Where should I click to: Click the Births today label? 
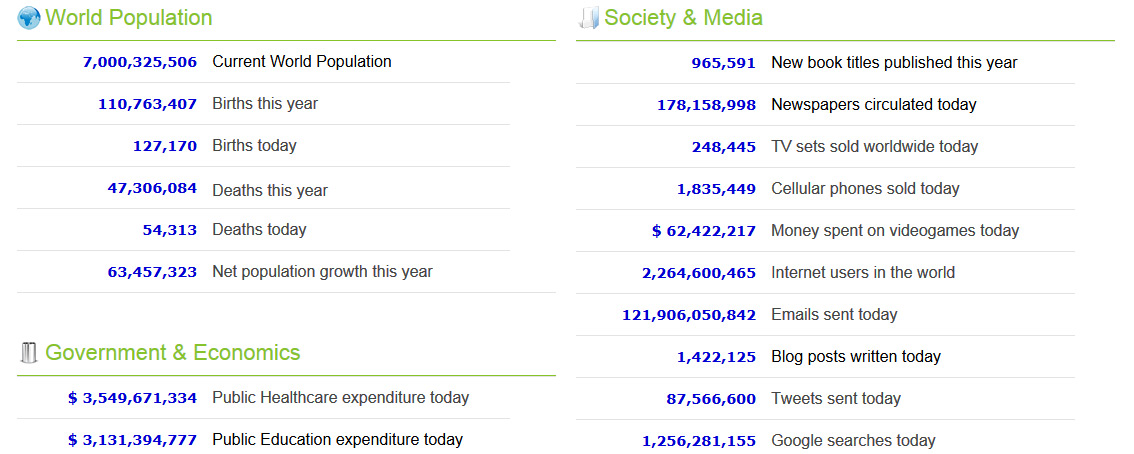(254, 146)
